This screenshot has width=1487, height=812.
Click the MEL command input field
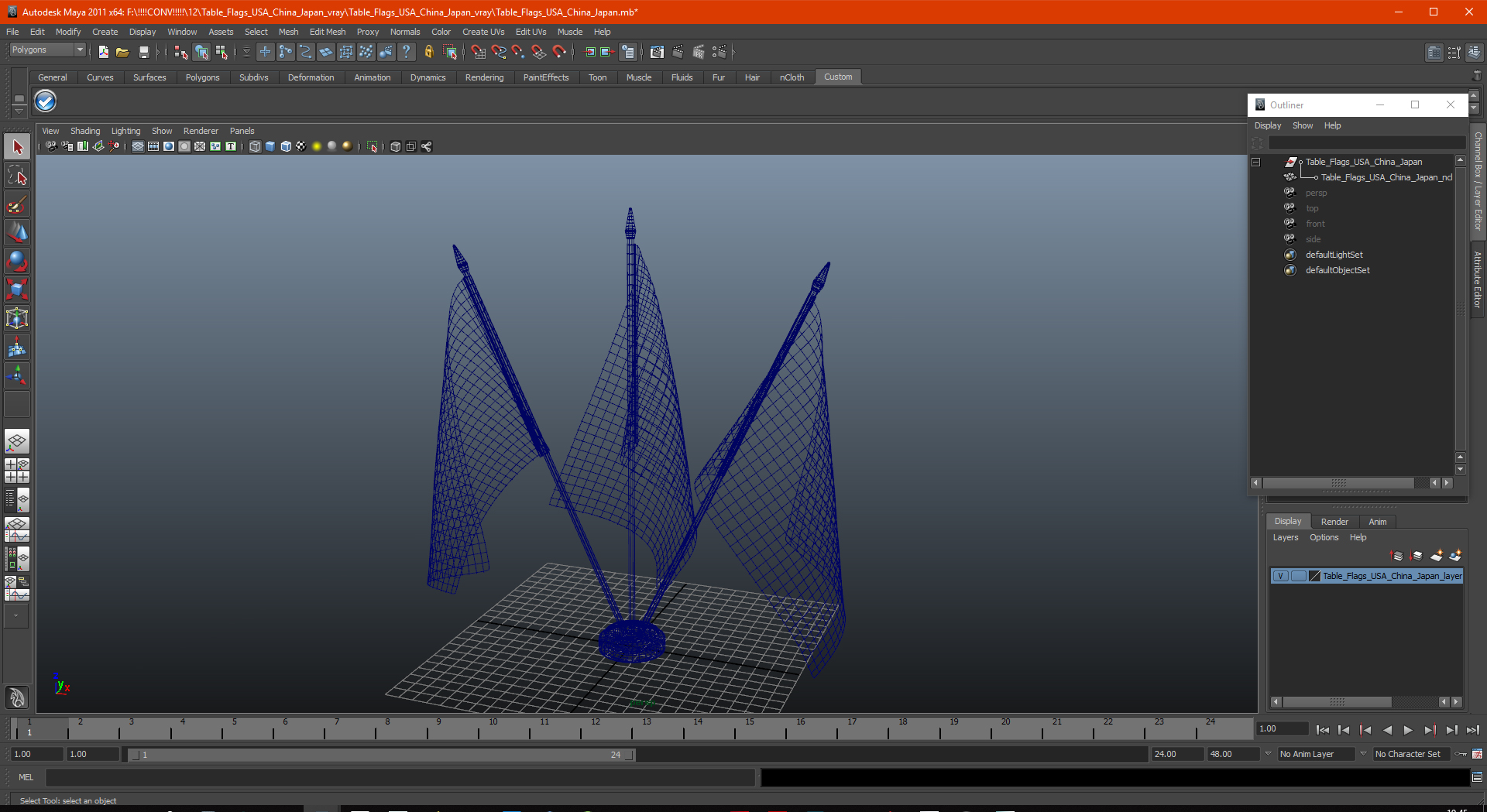pos(400,777)
